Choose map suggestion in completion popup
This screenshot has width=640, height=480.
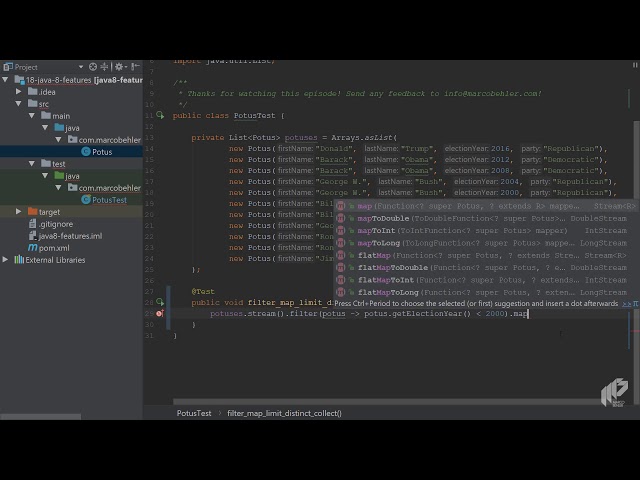tap(487, 207)
